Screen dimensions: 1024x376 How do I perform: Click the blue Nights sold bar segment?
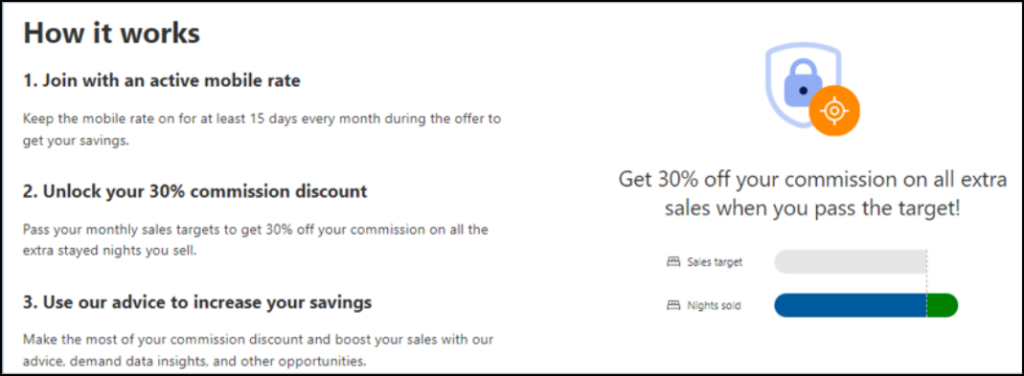[x=850, y=305]
